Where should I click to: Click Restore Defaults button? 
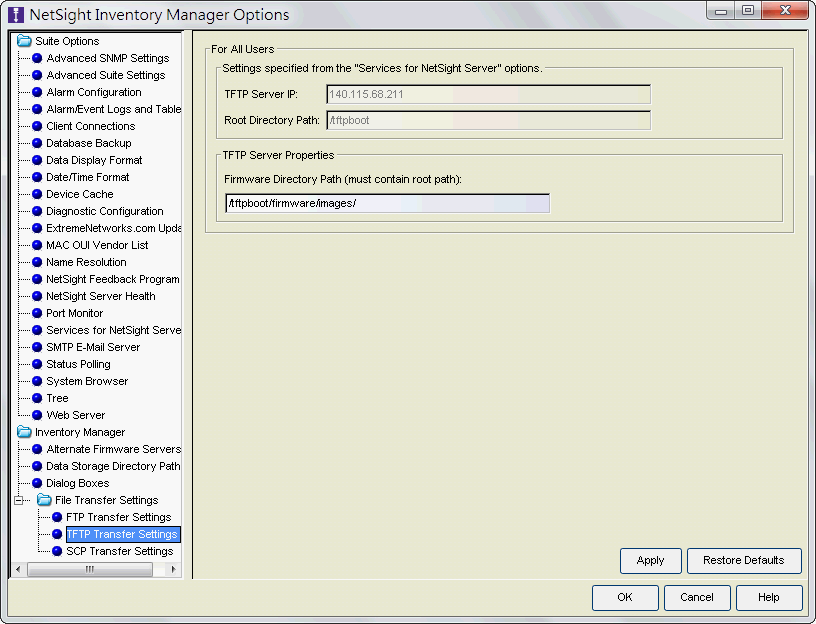pyautogui.click(x=744, y=561)
